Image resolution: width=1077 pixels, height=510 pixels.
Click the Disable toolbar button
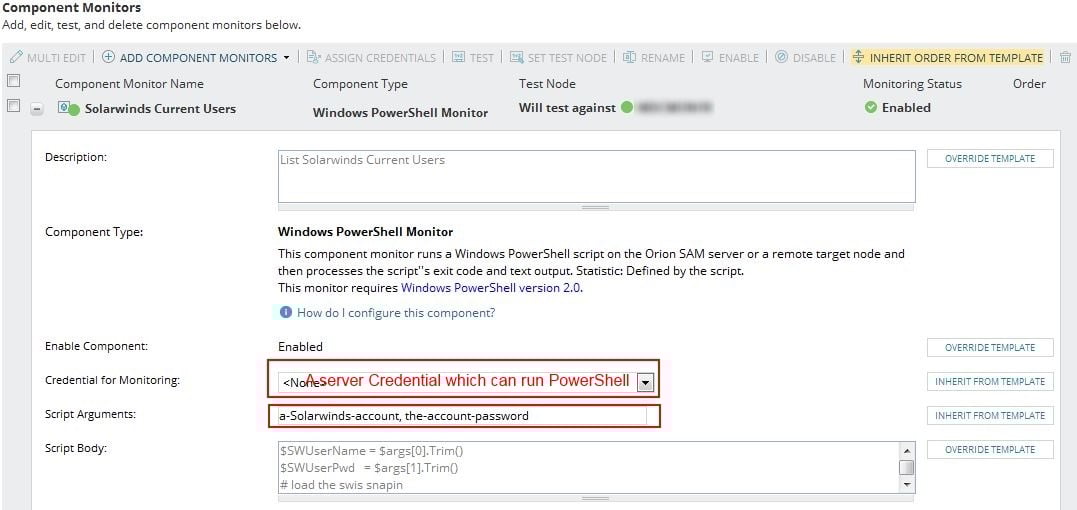point(805,58)
